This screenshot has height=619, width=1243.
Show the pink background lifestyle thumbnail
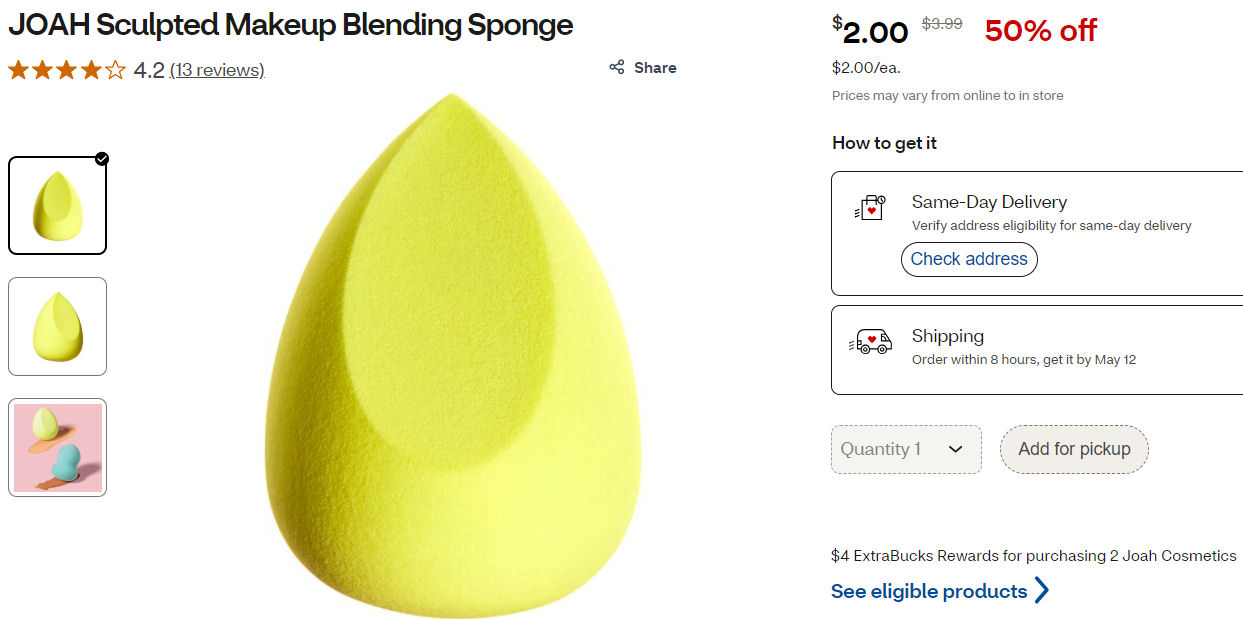tap(57, 447)
